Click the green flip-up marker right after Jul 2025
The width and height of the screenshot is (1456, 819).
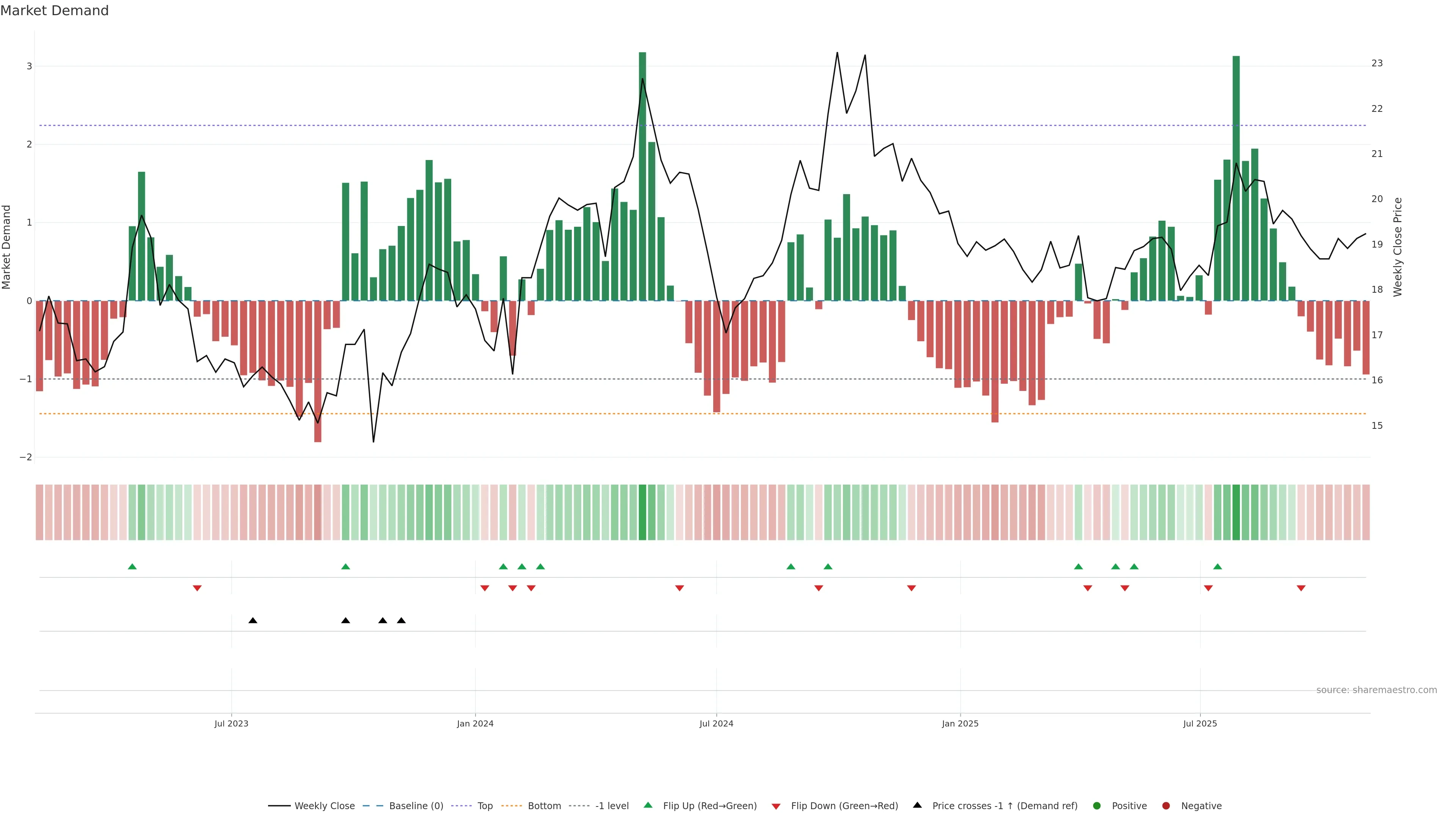(1218, 566)
